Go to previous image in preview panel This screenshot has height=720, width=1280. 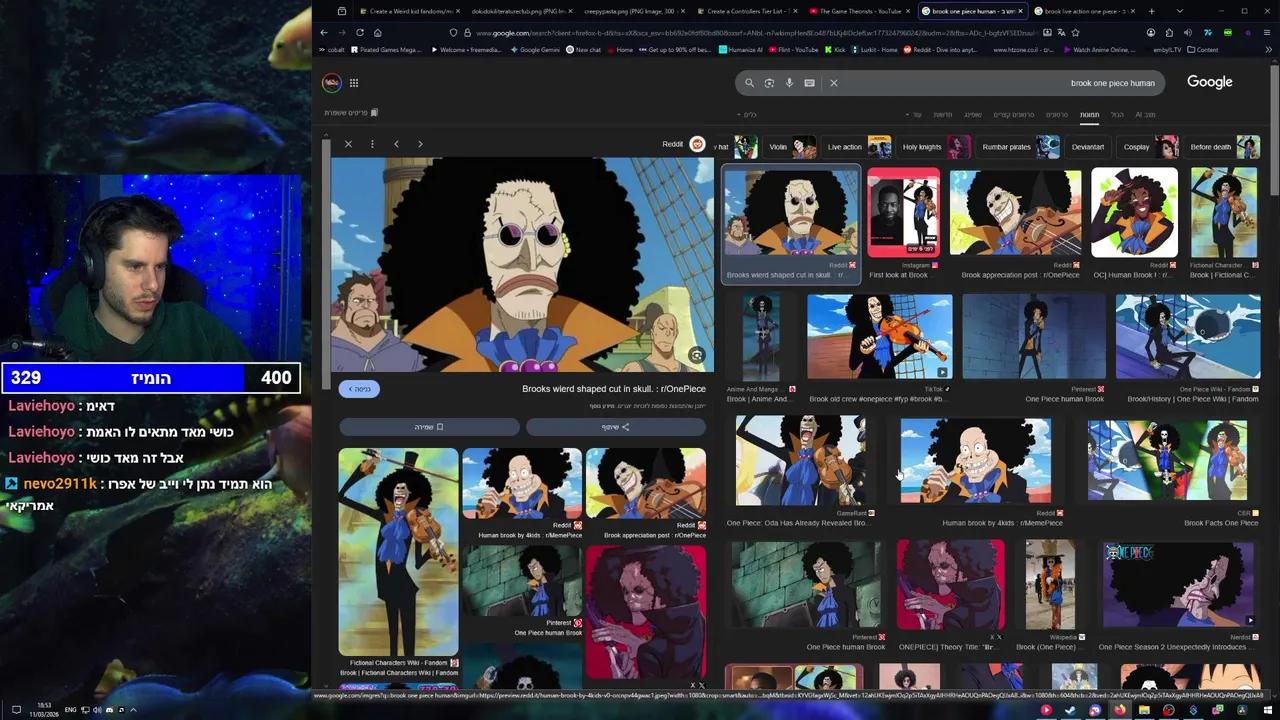tap(396, 144)
